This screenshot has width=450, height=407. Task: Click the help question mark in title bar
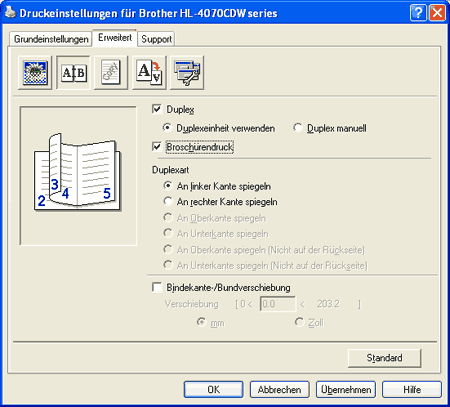click(x=418, y=13)
